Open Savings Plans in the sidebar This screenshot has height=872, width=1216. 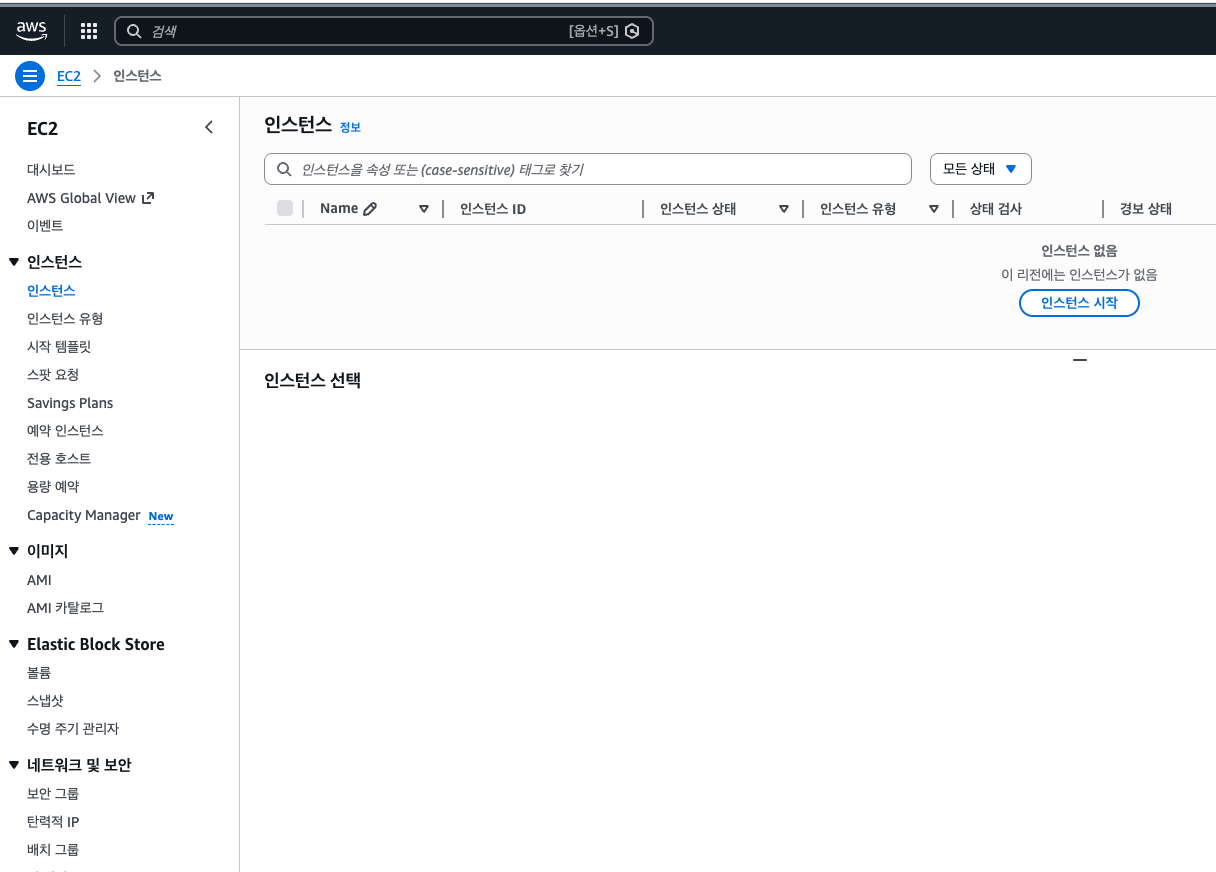(70, 403)
